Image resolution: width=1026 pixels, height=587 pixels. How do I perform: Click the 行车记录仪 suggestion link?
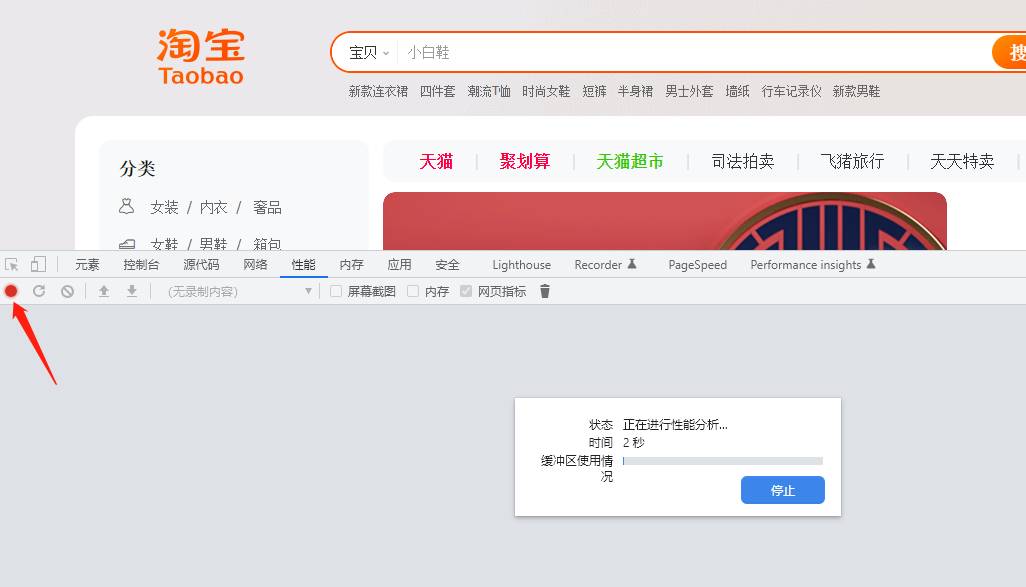pos(792,91)
